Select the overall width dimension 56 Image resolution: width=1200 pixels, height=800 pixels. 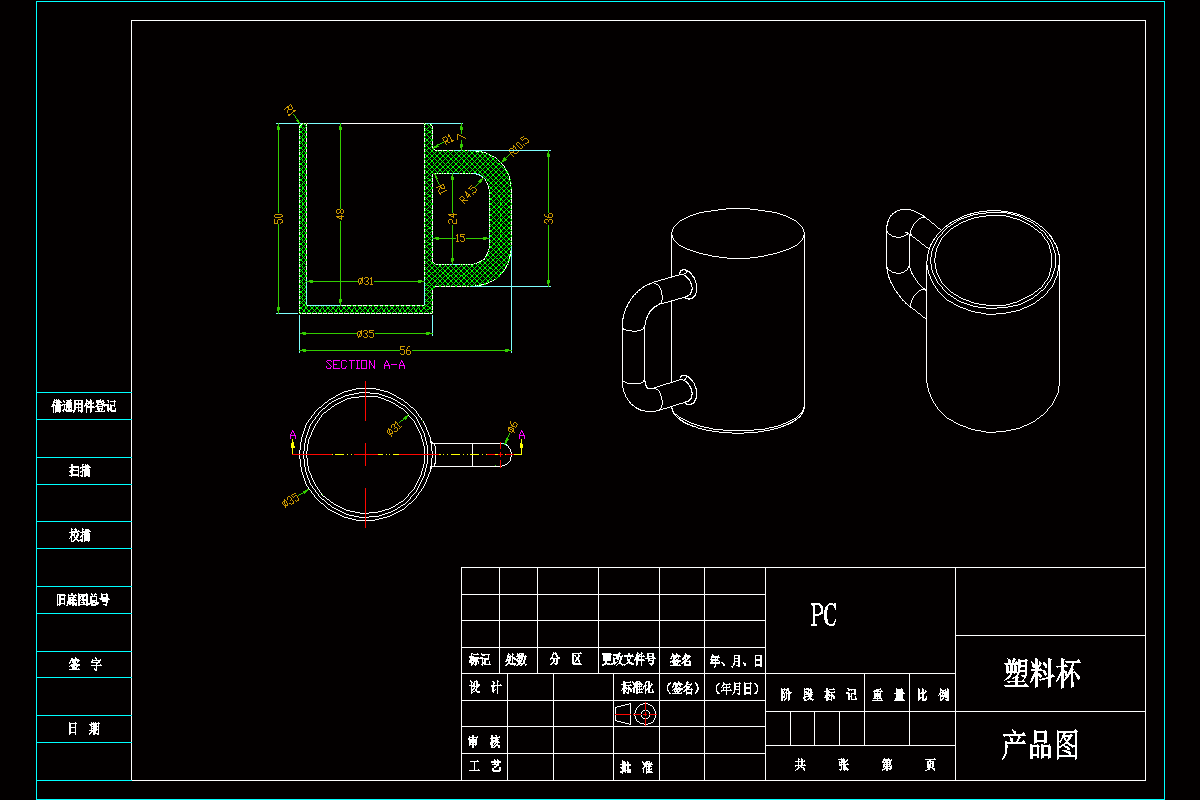click(405, 351)
